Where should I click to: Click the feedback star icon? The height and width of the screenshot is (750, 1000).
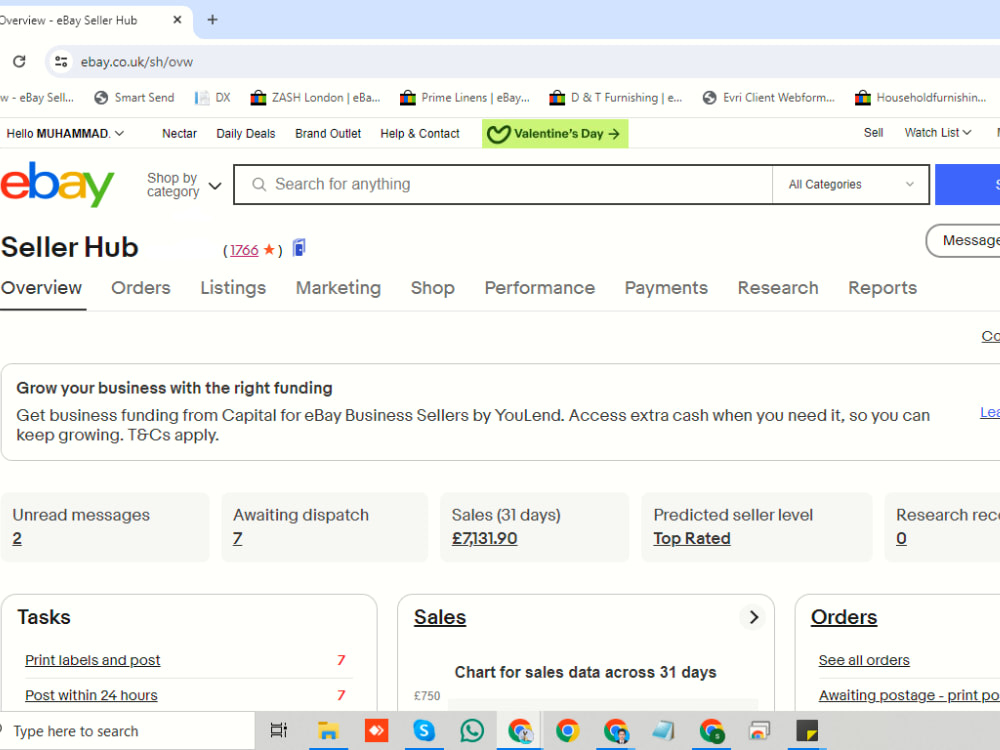[x=269, y=249]
